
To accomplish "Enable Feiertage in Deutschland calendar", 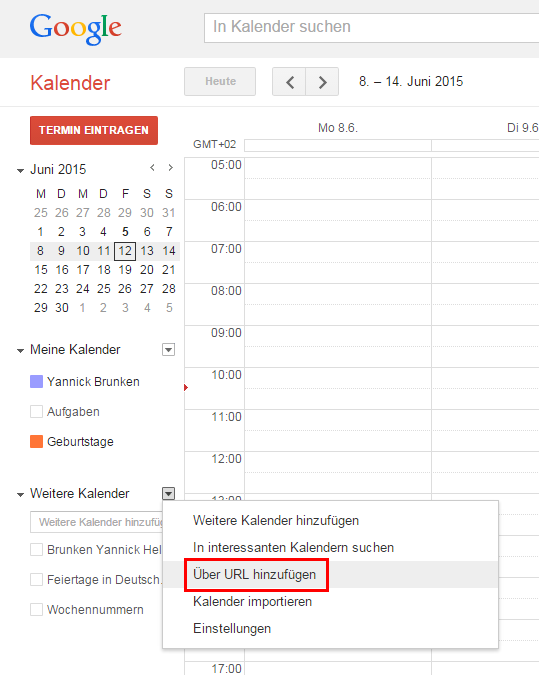I will click(x=37, y=579).
